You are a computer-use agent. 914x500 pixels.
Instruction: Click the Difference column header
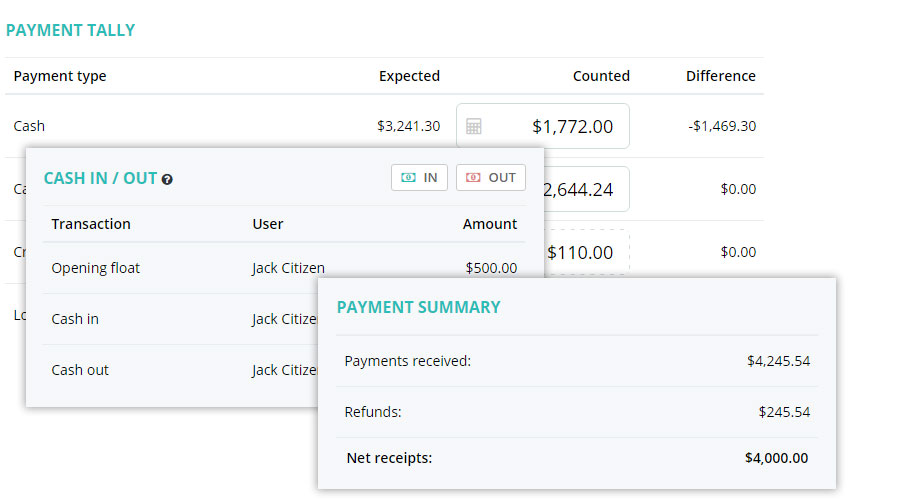click(720, 76)
